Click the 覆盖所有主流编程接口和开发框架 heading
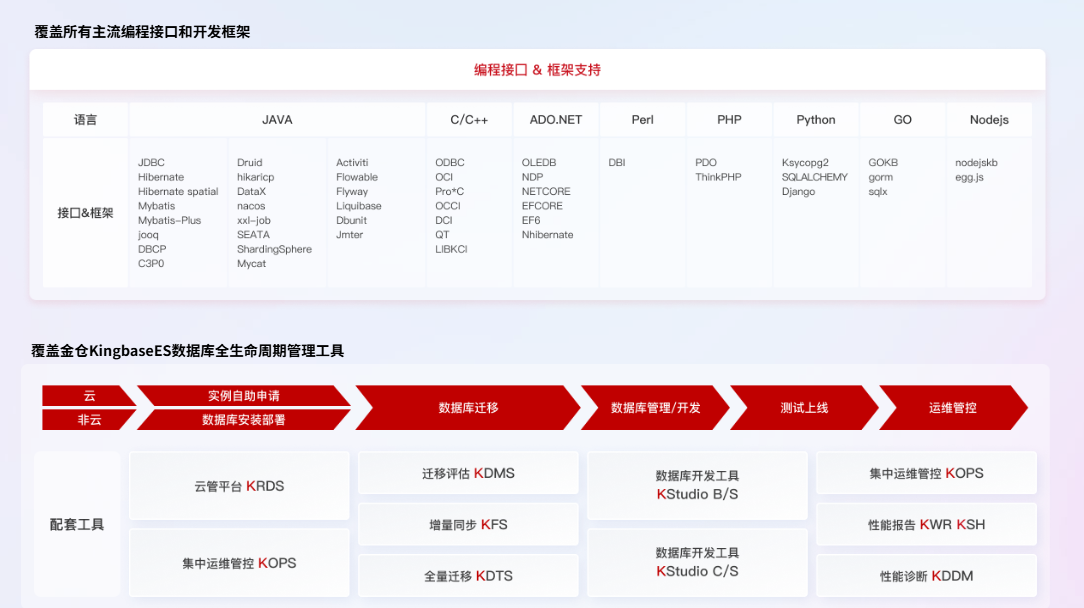The image size is (1084, 608). (142, 32)
